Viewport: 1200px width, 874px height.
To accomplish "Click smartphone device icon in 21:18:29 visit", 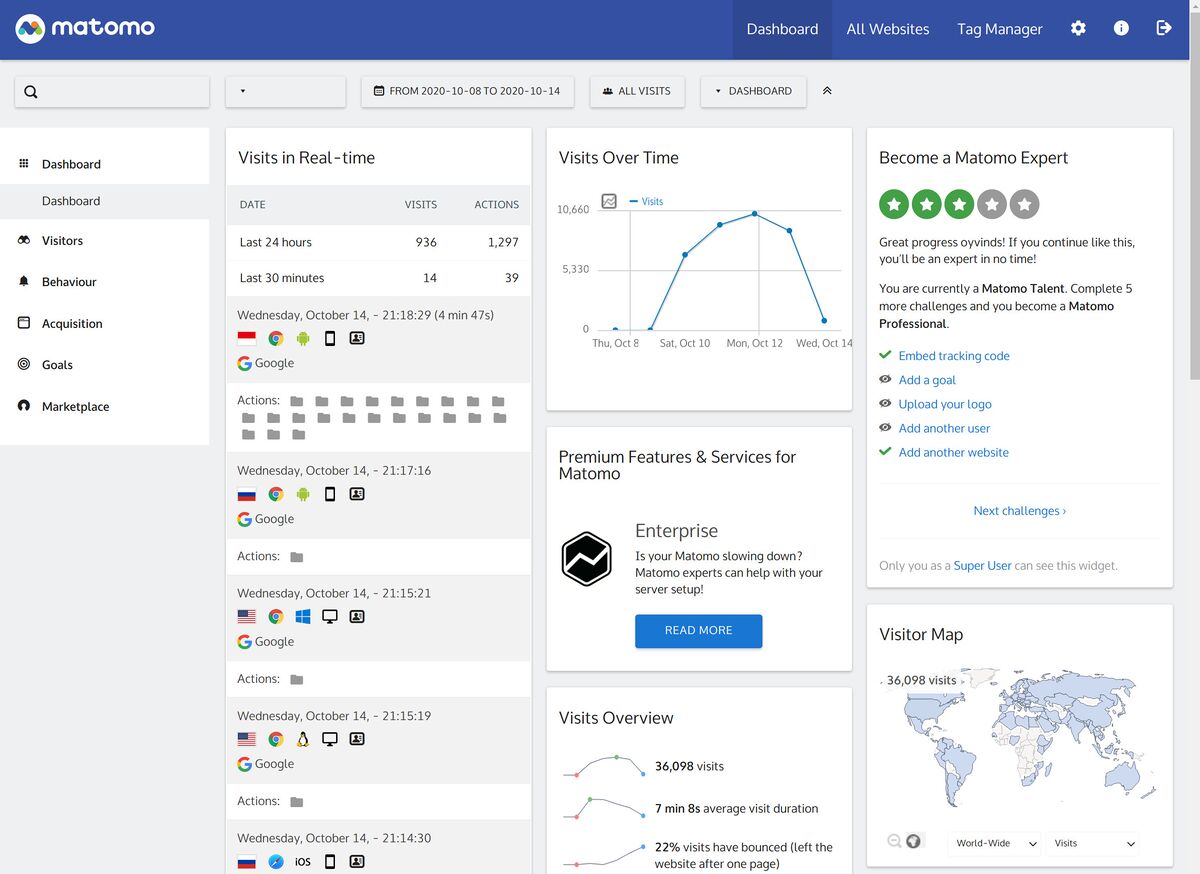I will (x=330, y=338).
